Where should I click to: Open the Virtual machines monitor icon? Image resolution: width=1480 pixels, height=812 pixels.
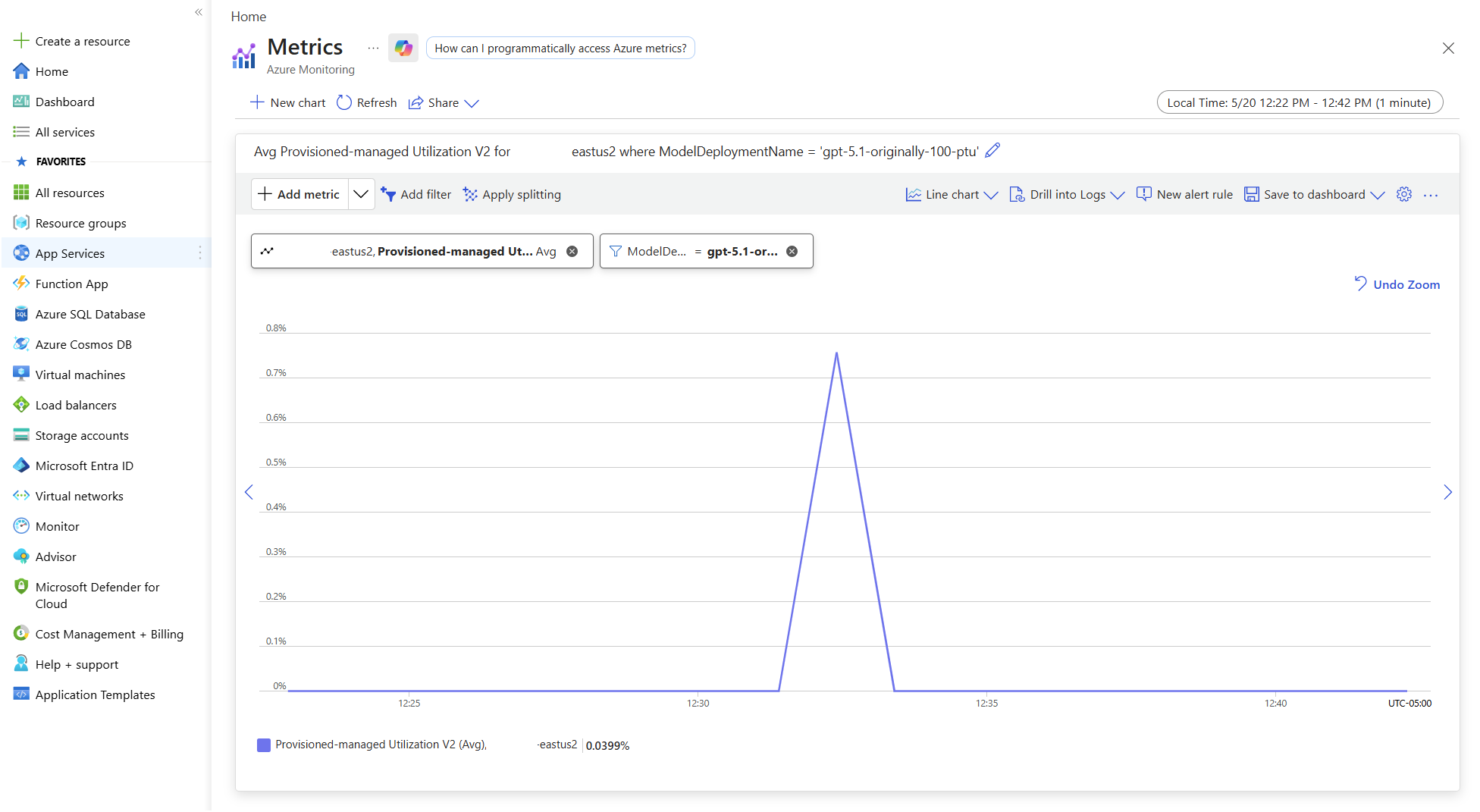(21, 375)
